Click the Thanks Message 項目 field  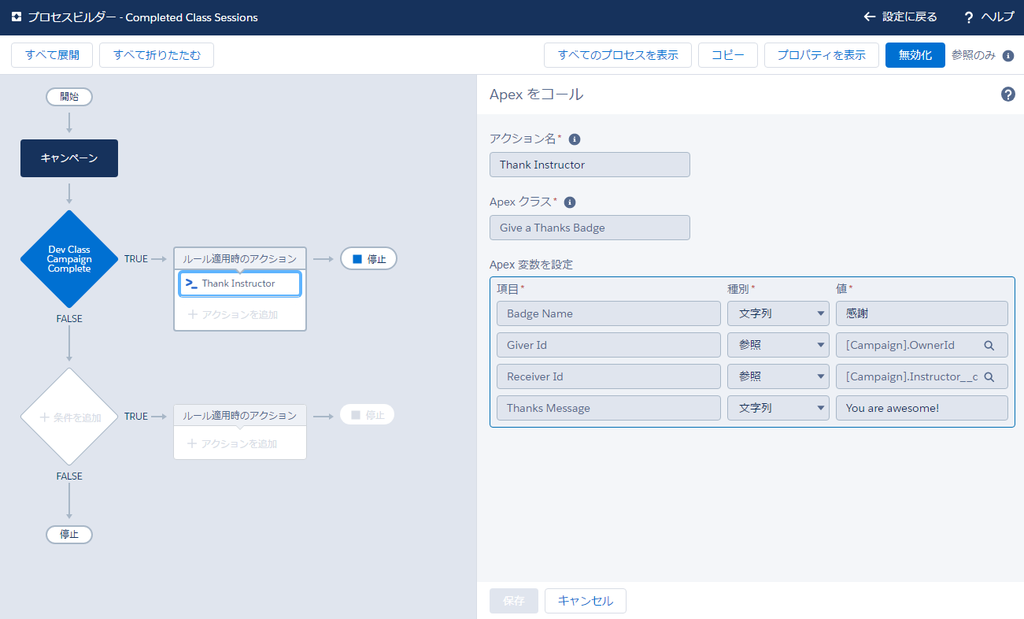609,407
